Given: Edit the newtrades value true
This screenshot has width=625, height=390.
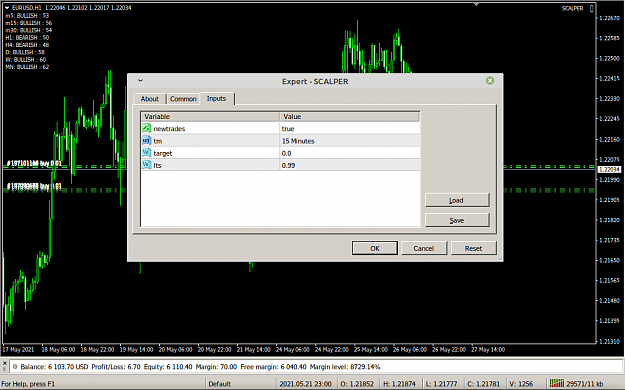Looking at the screenshot, I should click(x=350, y=128).
